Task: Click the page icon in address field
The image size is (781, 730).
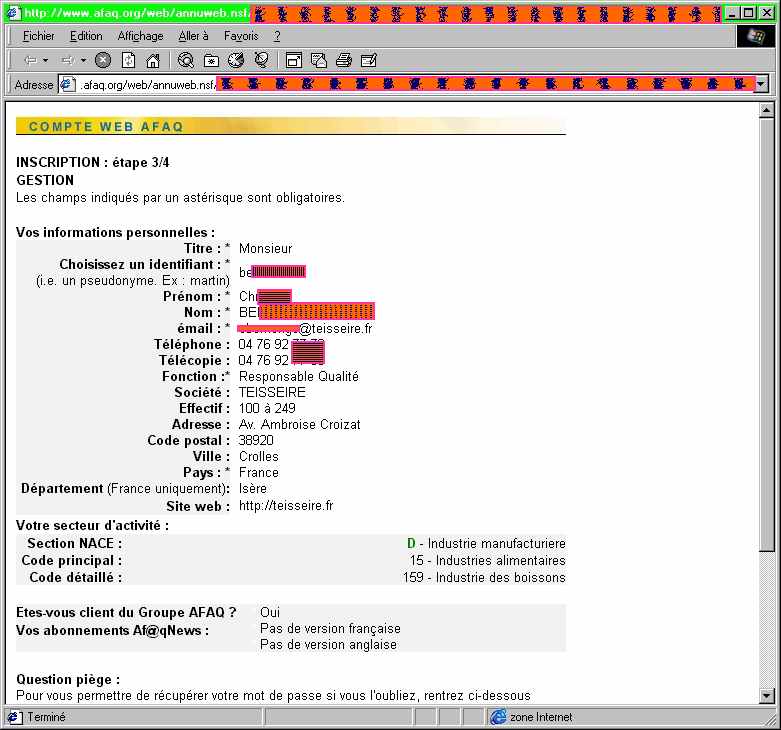Action: click(67, 84)
